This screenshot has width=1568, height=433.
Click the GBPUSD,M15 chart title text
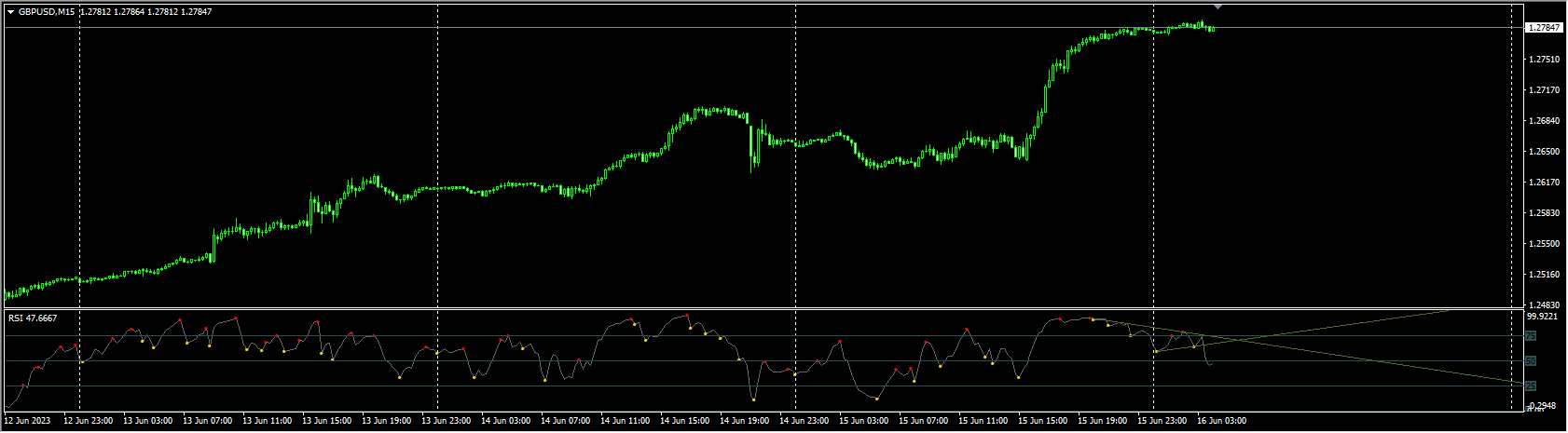coord(47,12)
